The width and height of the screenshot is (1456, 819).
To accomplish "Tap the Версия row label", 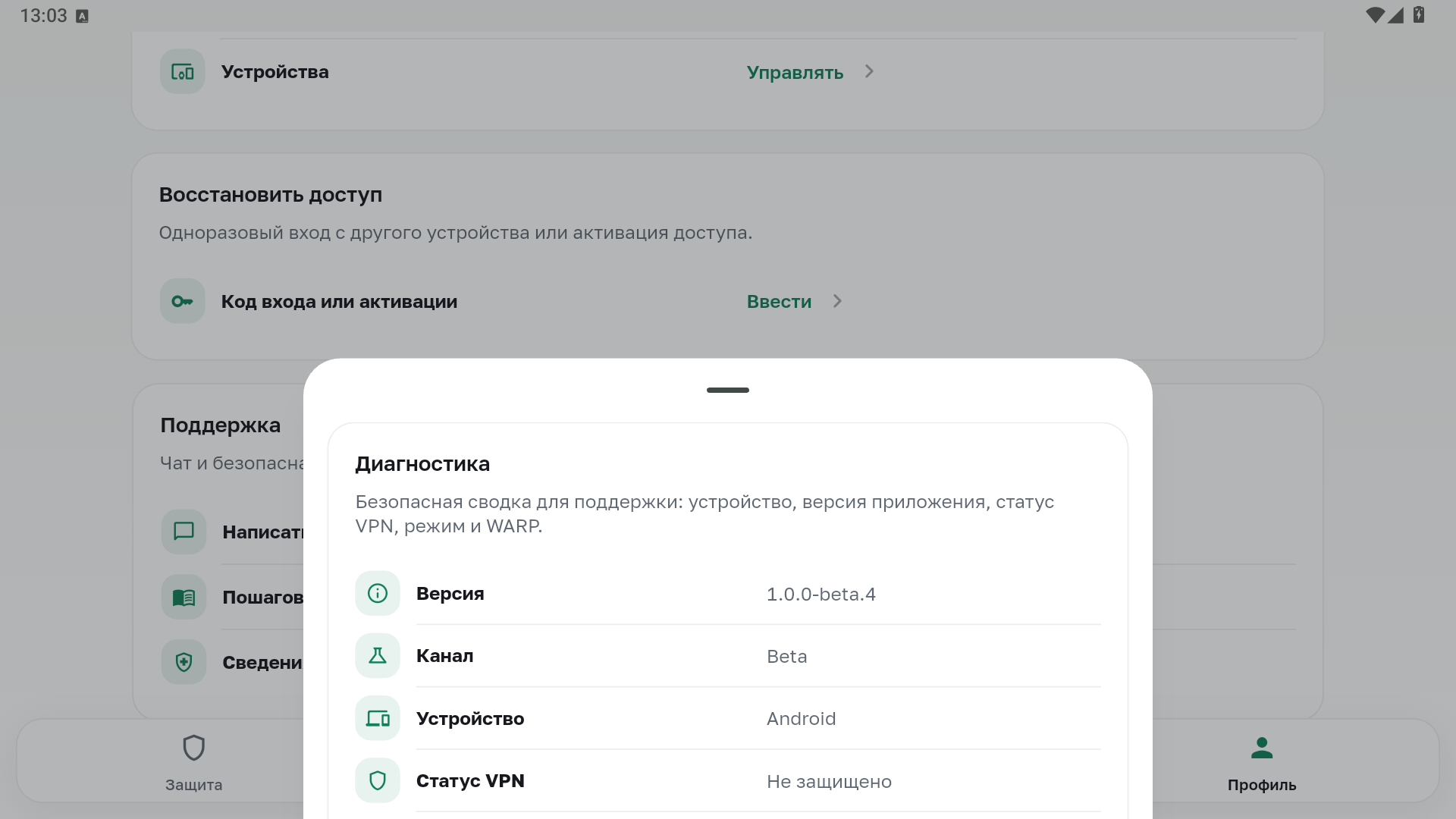I will (450, 594).
